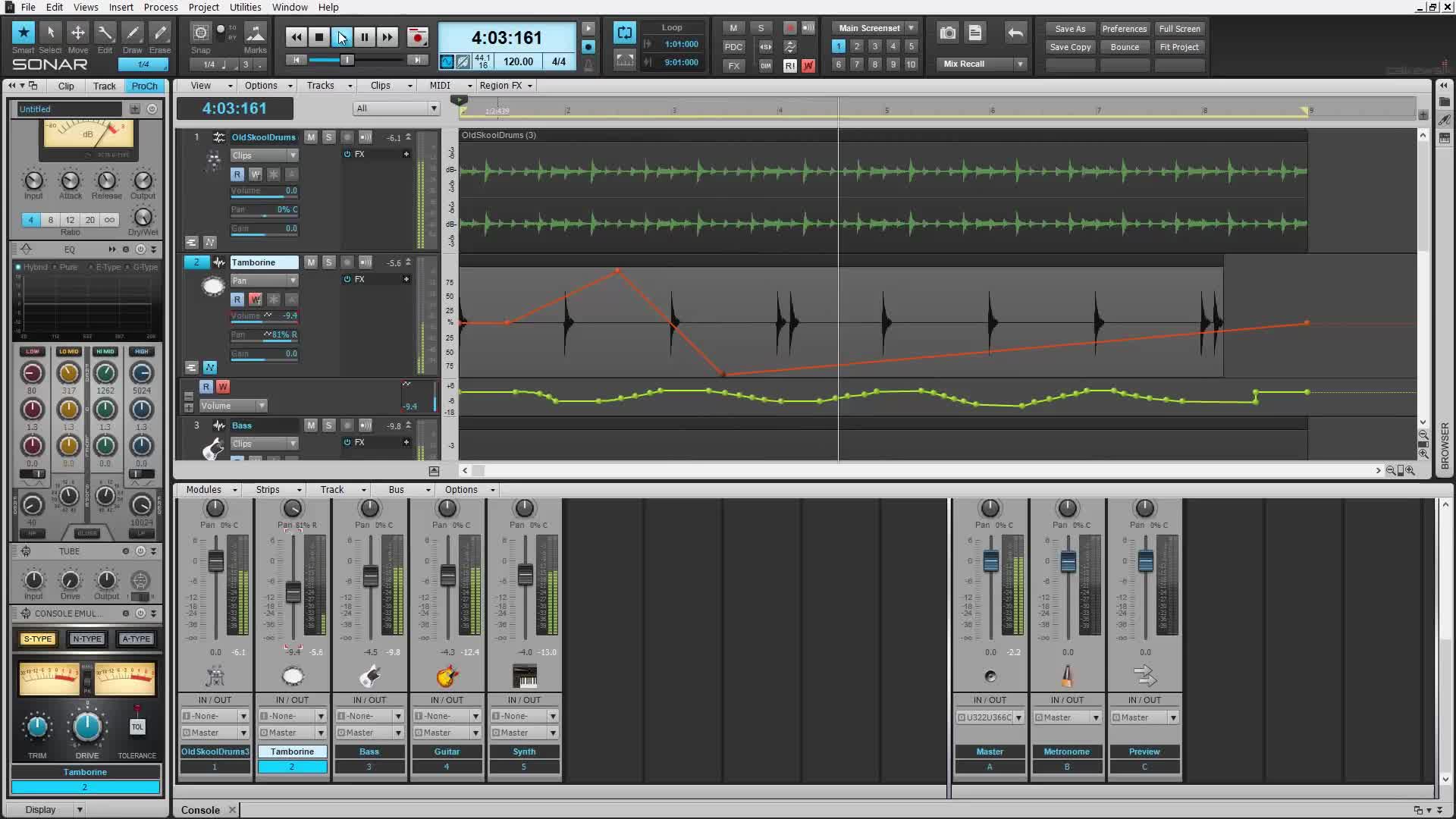Mute the OldSkoolDrums track
This screenshot has width=1456, height=819.
point(311,137)
